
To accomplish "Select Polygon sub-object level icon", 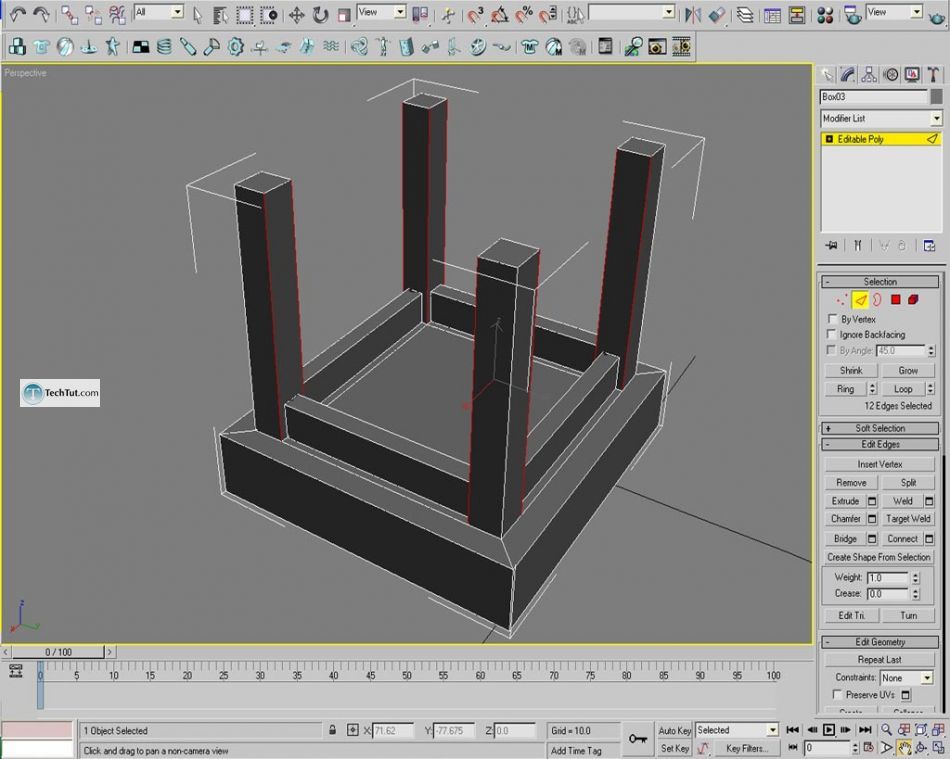I will point(895,300).
